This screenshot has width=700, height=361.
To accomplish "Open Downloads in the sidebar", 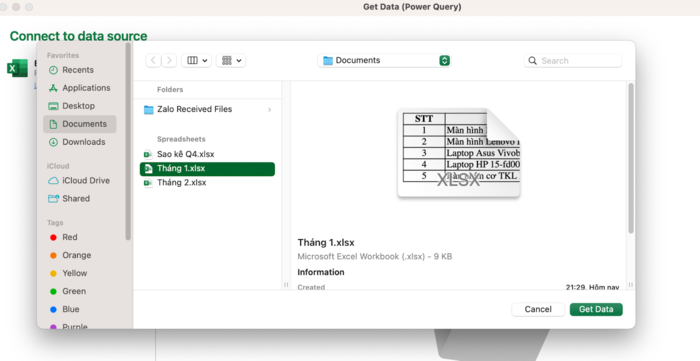I will pyautogui.click(x=79, y=142).
